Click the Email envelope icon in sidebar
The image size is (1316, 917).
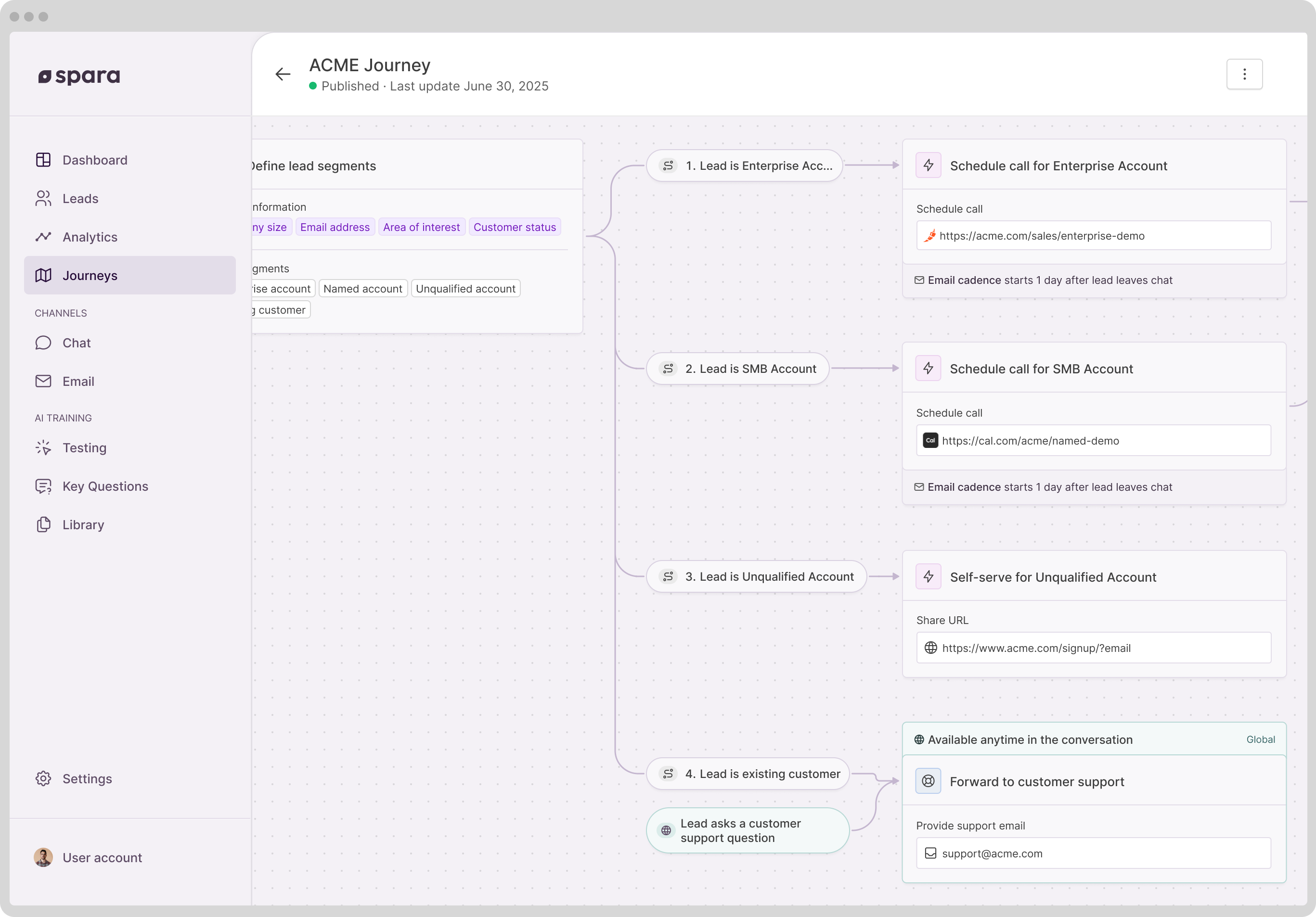pos(43,381)
